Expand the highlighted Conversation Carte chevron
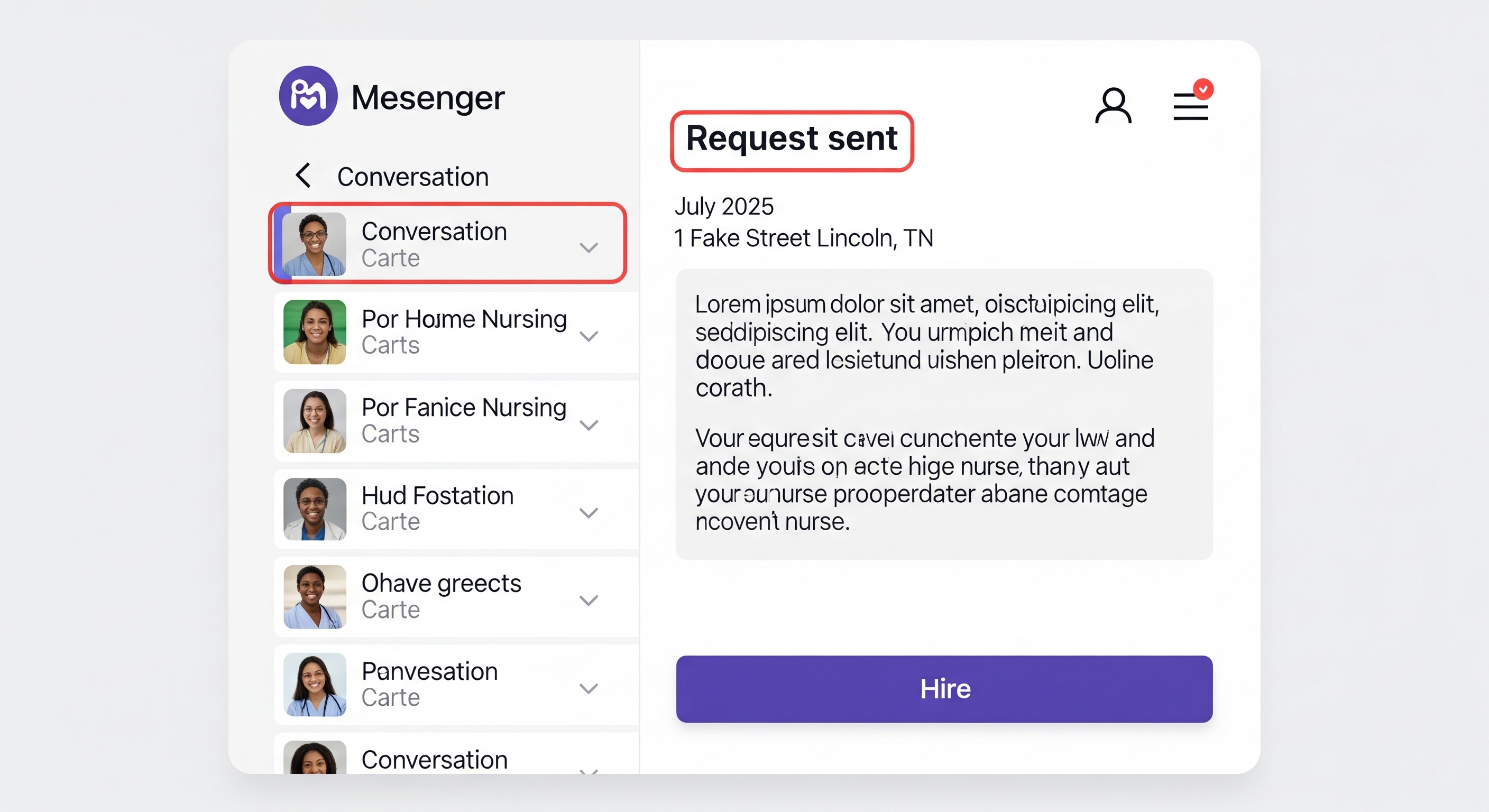 click(590, 247)
